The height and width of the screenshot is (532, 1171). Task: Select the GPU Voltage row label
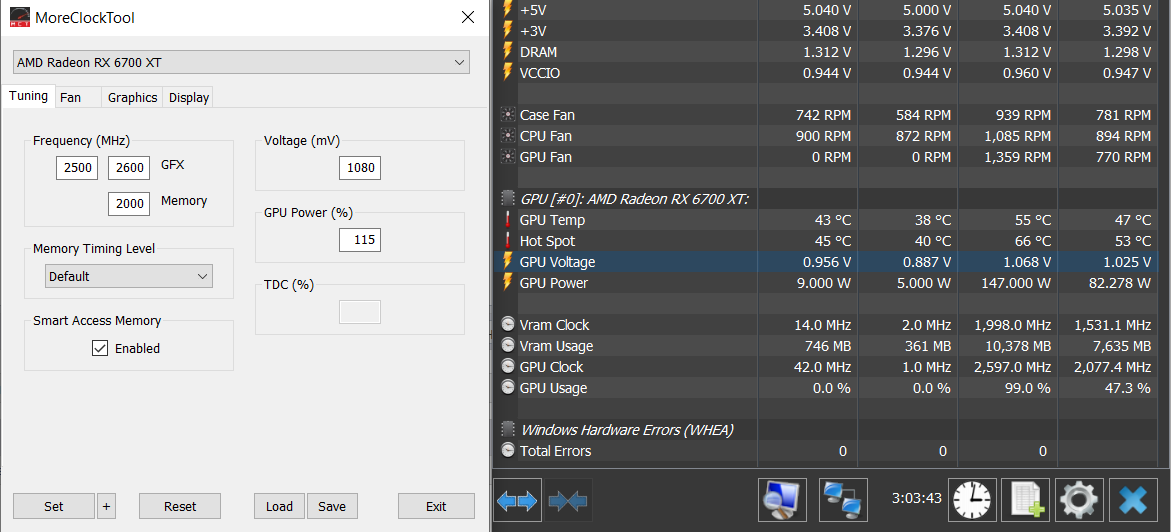tap(557, 262)
